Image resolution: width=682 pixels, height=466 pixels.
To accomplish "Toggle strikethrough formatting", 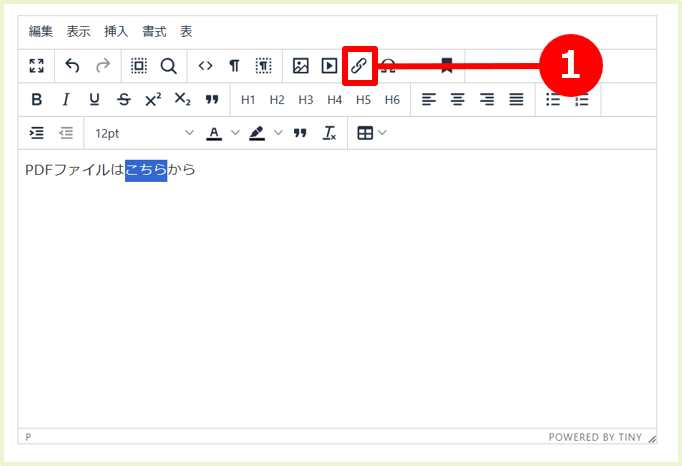I will [x=124, y=100].
